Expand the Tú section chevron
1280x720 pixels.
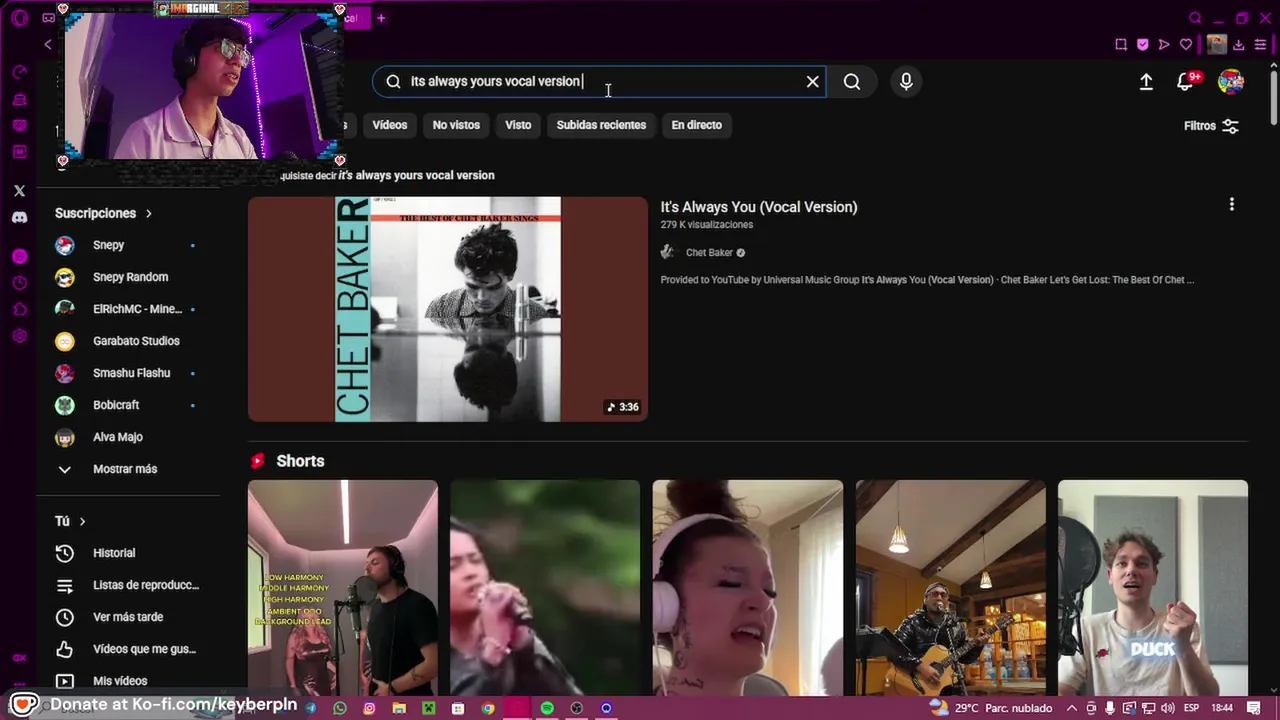[x=82, y=521]
